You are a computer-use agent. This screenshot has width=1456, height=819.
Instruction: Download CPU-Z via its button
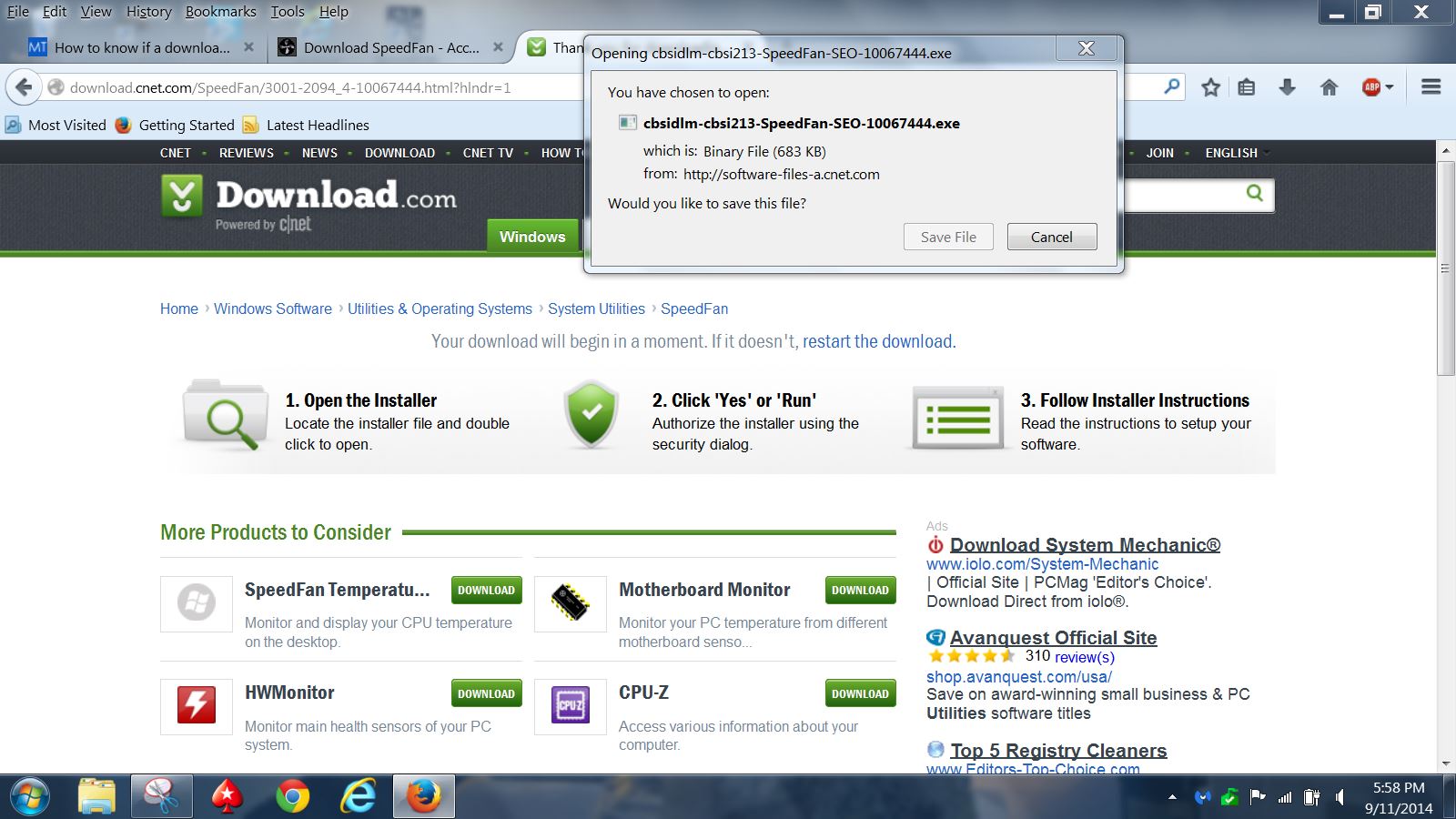click(x=860, y=693)
